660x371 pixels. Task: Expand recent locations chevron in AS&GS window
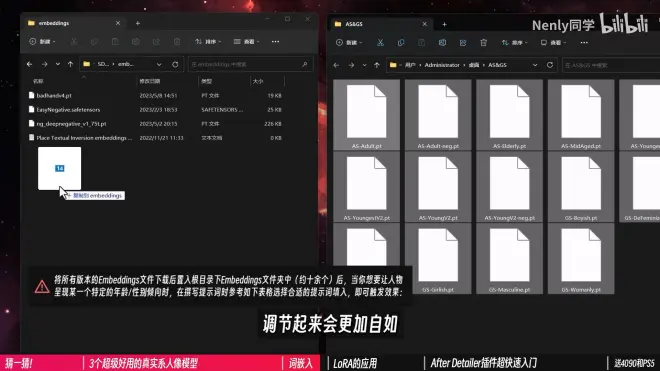(365, 65)
